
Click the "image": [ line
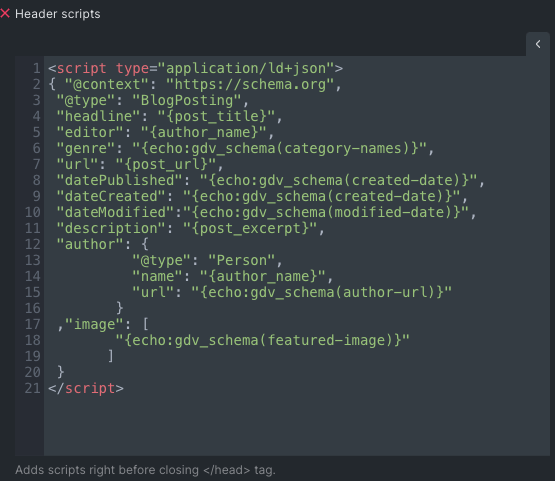(103, 324)
